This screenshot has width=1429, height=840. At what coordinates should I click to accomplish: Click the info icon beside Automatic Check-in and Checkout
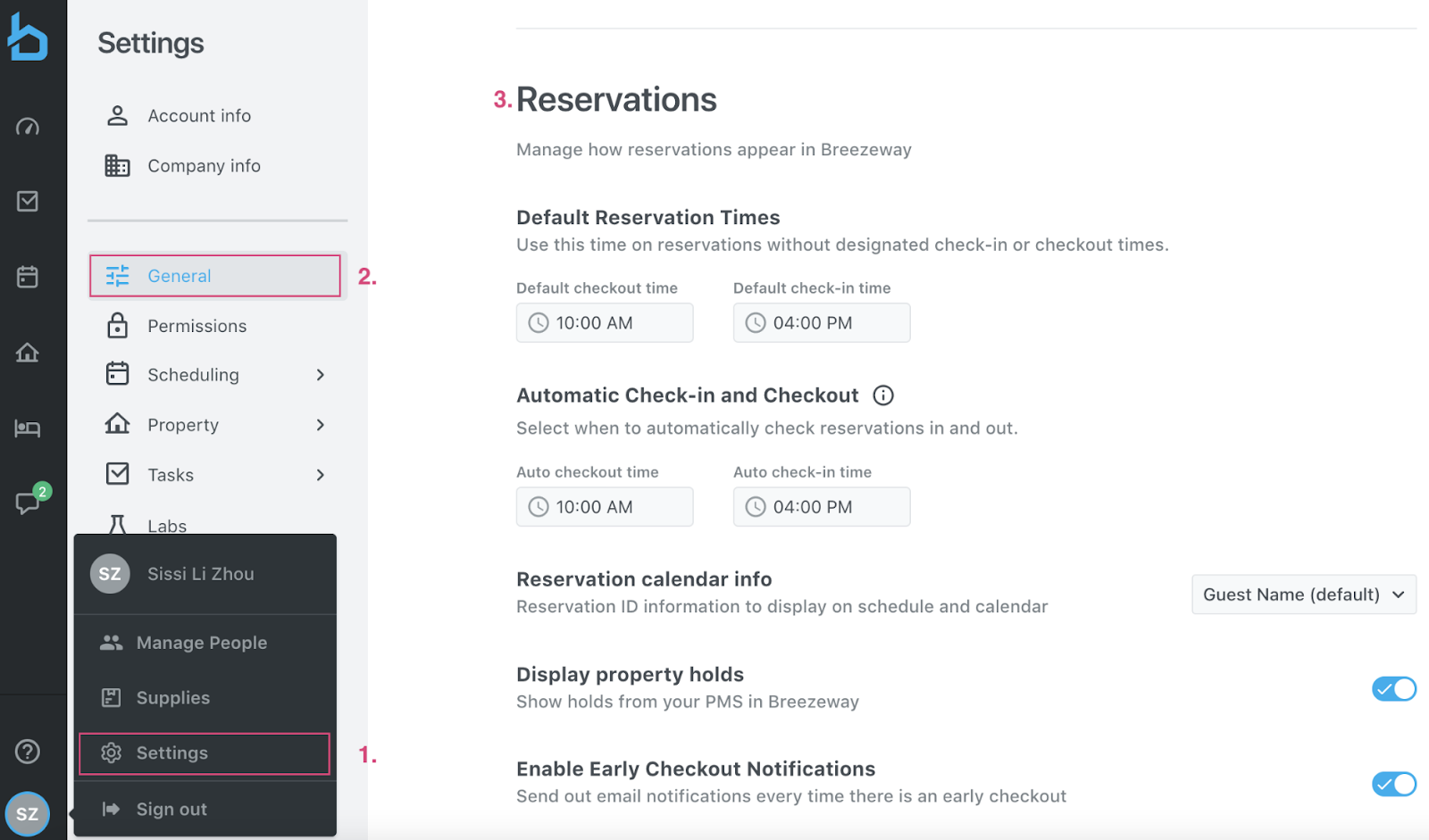pyautogui.click(x=882, y=395)
